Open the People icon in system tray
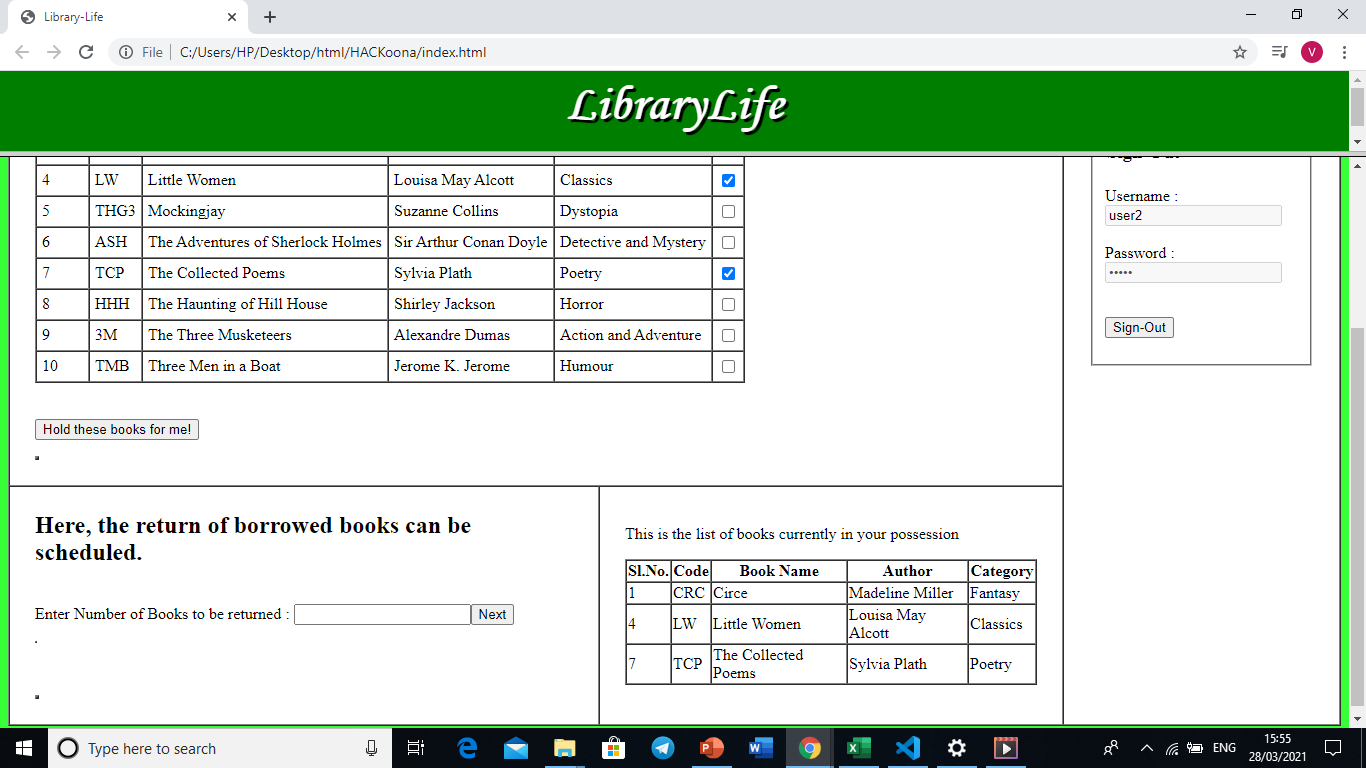This screenshot has width=1366, height=768. [x=1111, y=748]
